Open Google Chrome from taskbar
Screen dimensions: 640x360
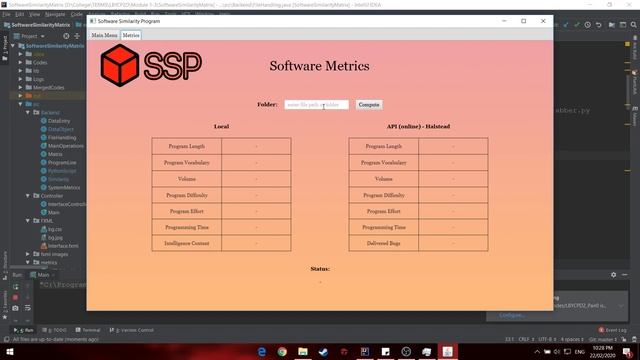[x=282, y=351]
